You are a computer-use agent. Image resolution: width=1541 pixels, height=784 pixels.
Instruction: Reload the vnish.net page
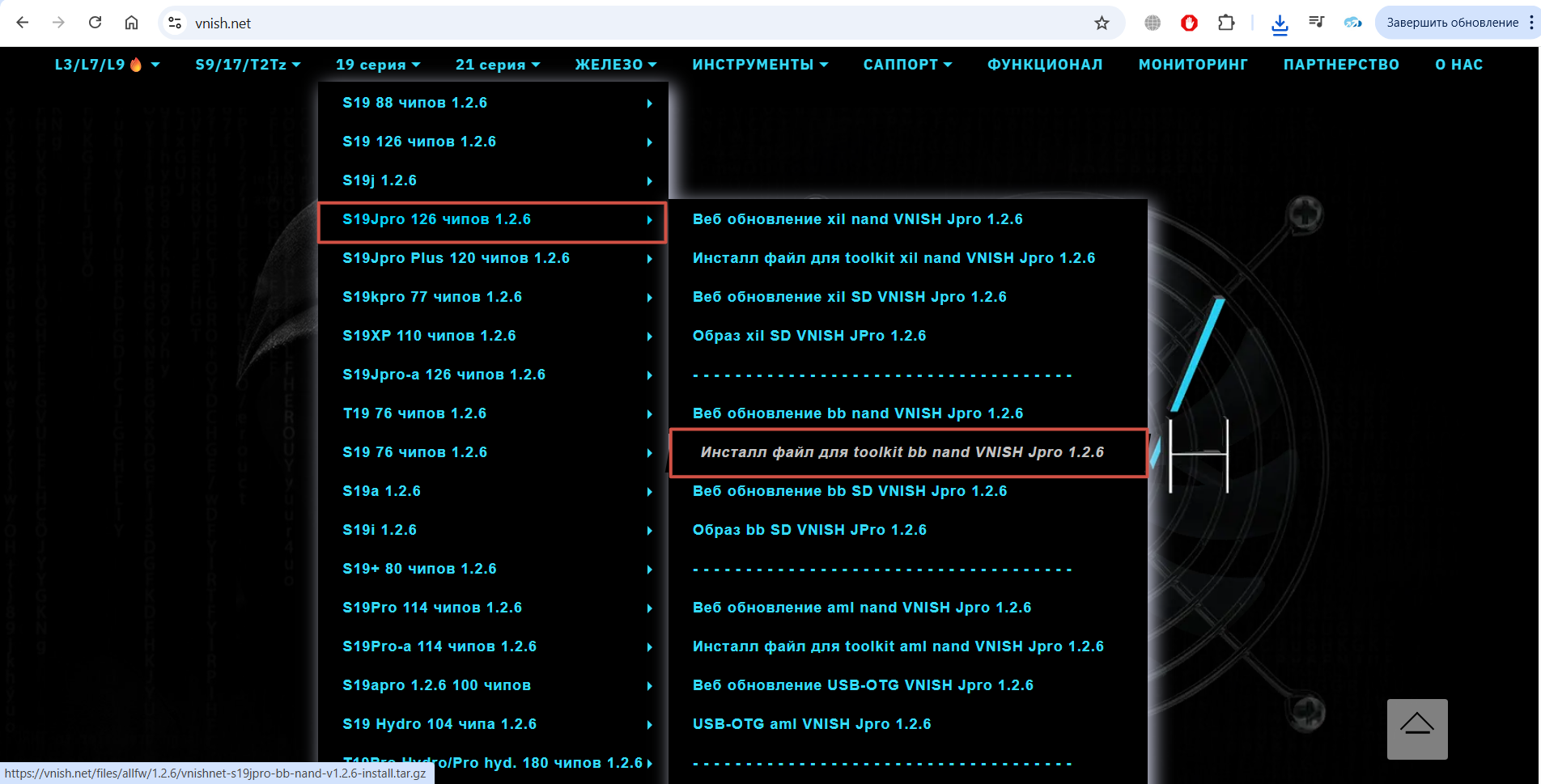(95, 23)
